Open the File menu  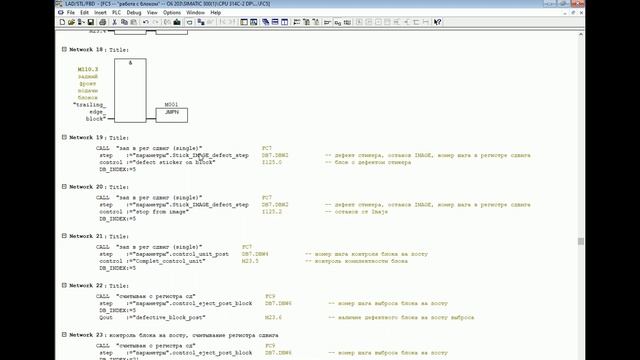71,13
